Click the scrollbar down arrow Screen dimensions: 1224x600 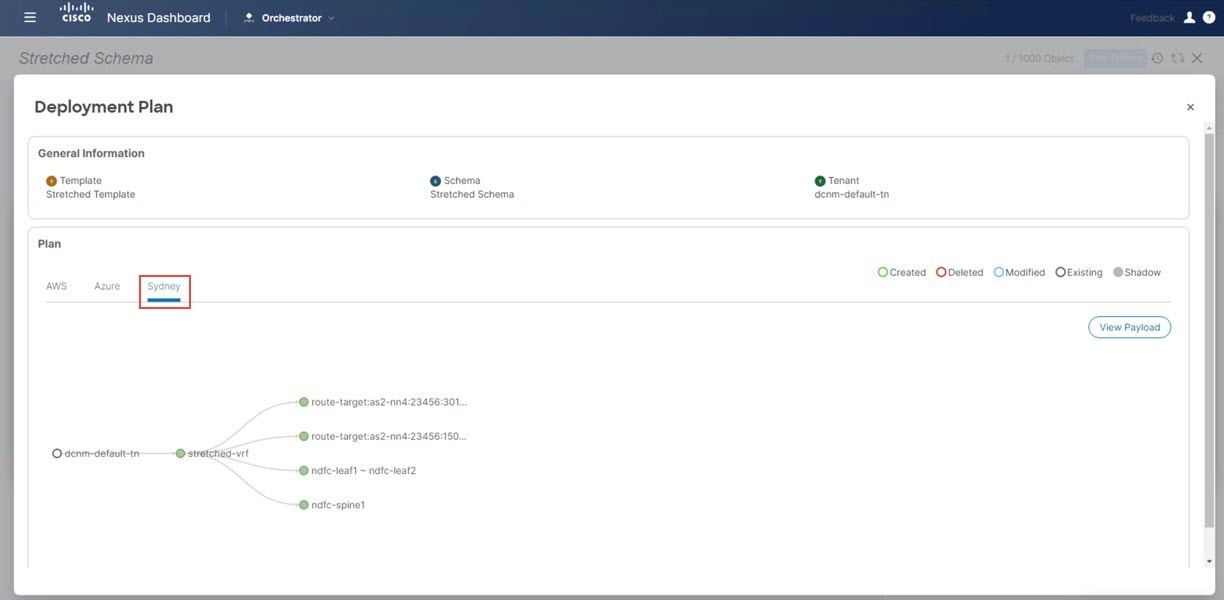[1210, 561]
